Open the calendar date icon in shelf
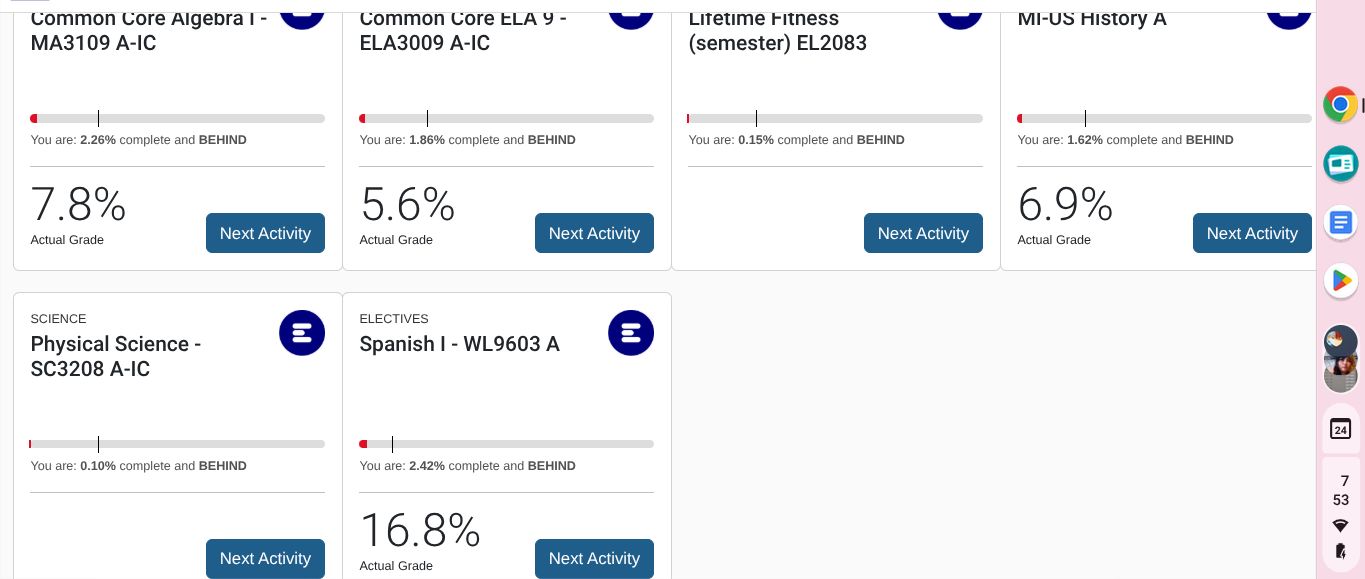Image resolution: width=1365 pixels, height=579 pixels. point(1340,429)
